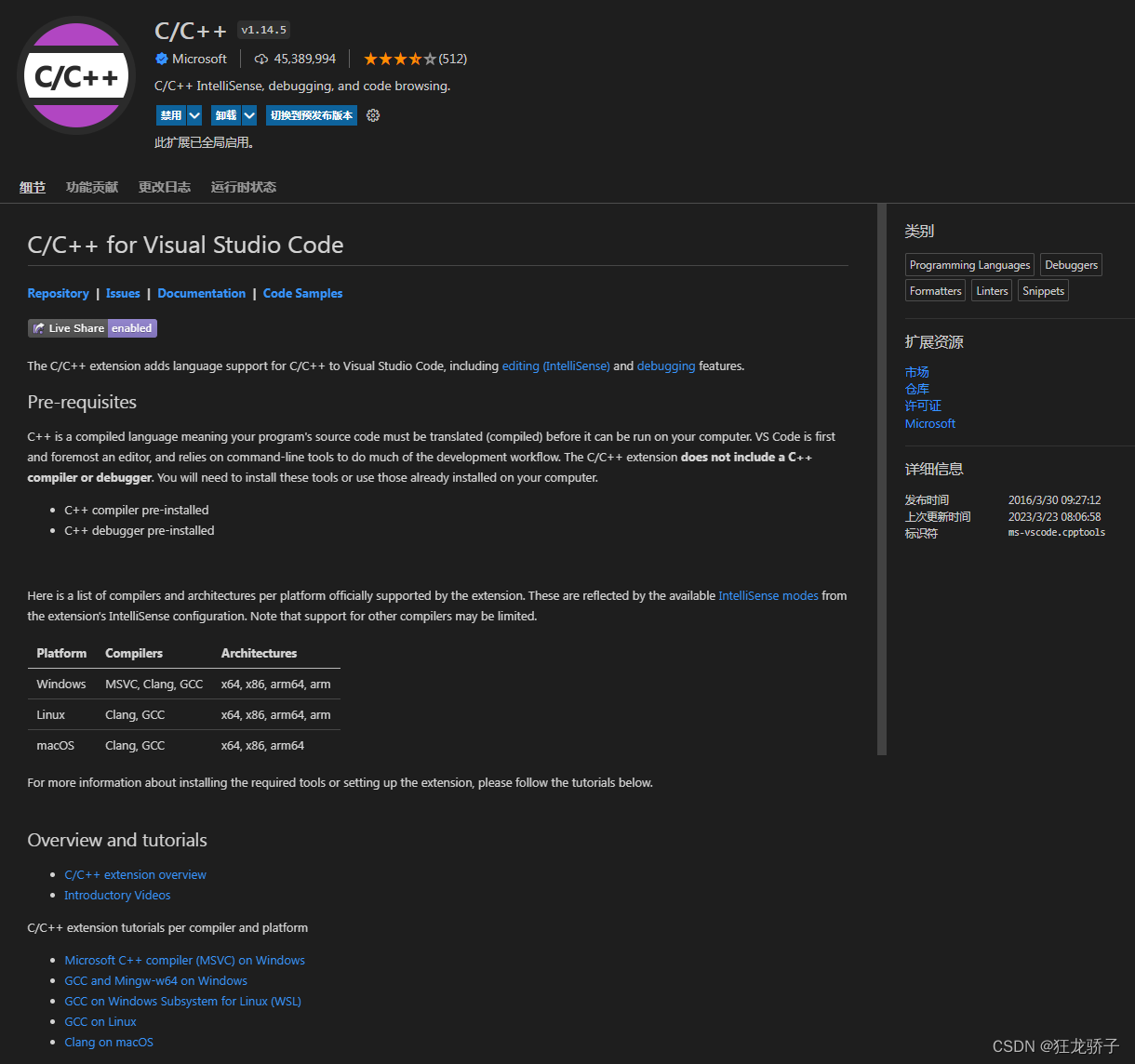Open the 更改日志 changelog tab

165,187
